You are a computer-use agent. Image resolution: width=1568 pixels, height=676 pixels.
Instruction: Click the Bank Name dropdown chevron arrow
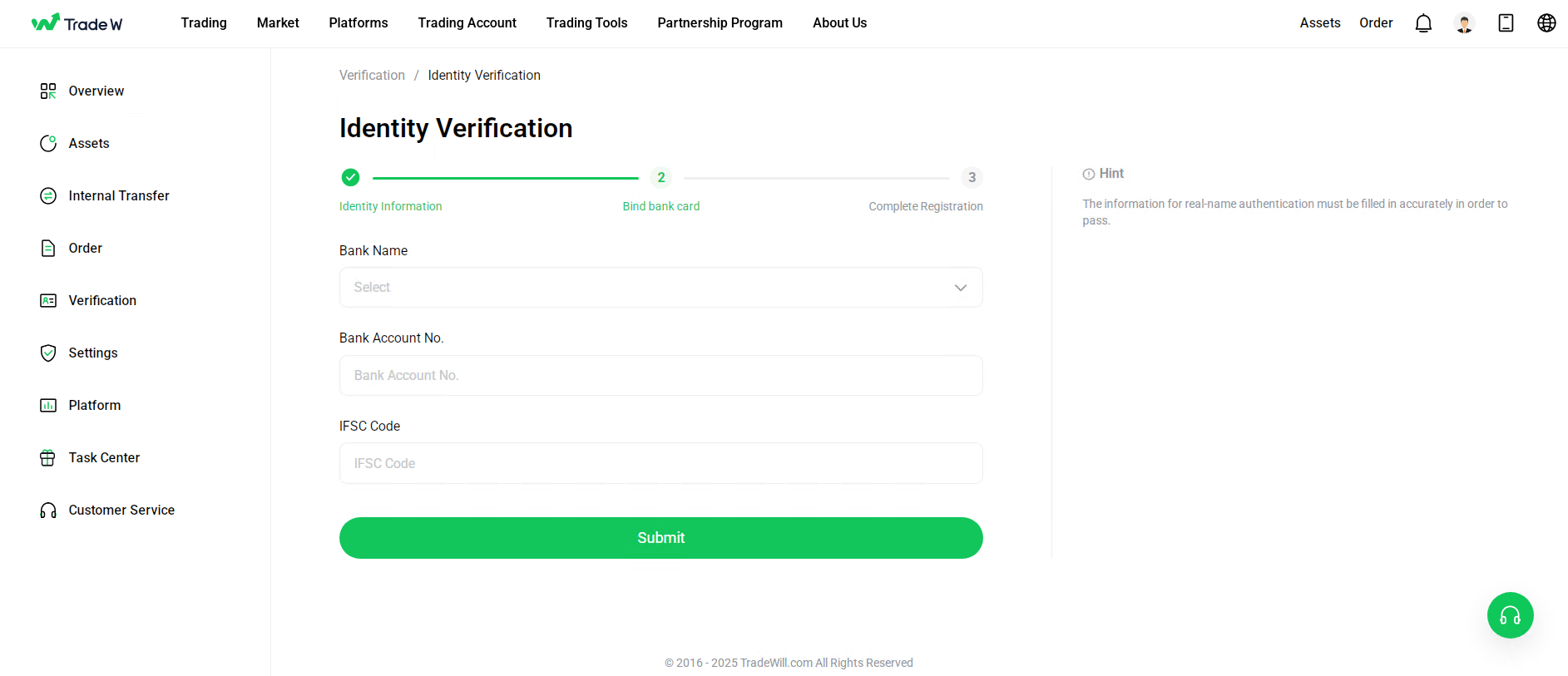click(960, 288)
